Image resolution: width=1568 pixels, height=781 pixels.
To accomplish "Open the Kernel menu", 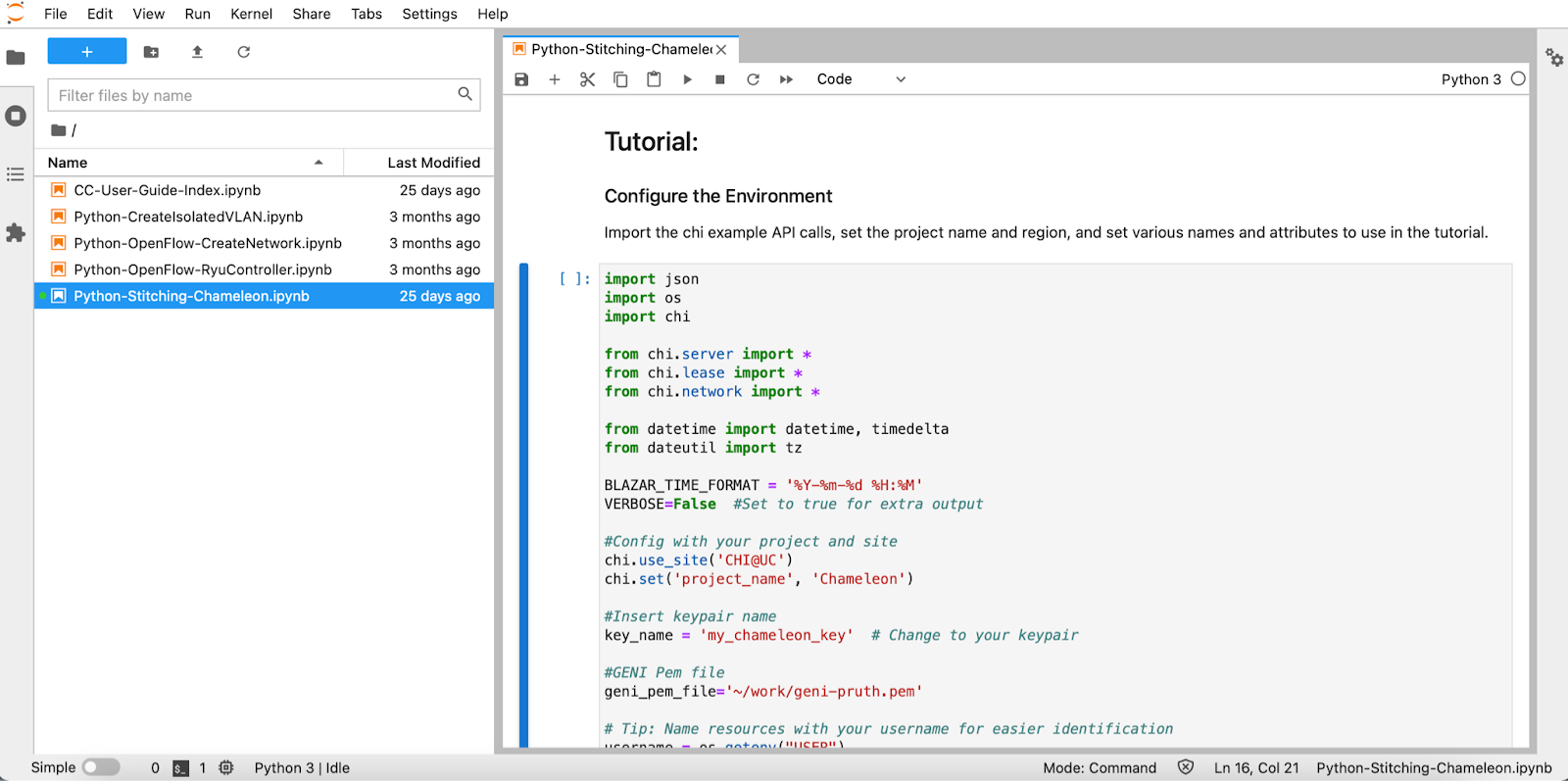I will click(251, 14).
